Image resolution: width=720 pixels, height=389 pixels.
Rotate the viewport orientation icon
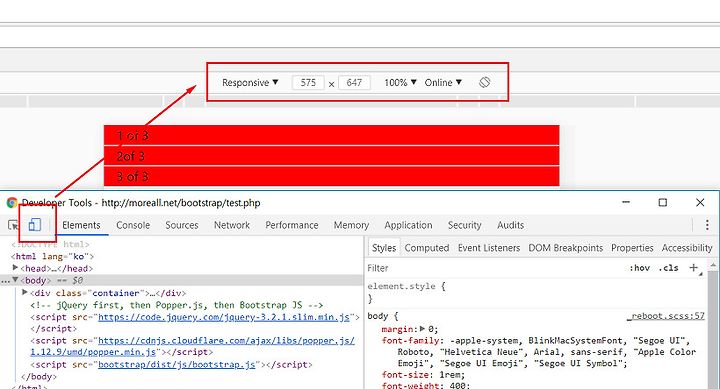tap(484, 82)
